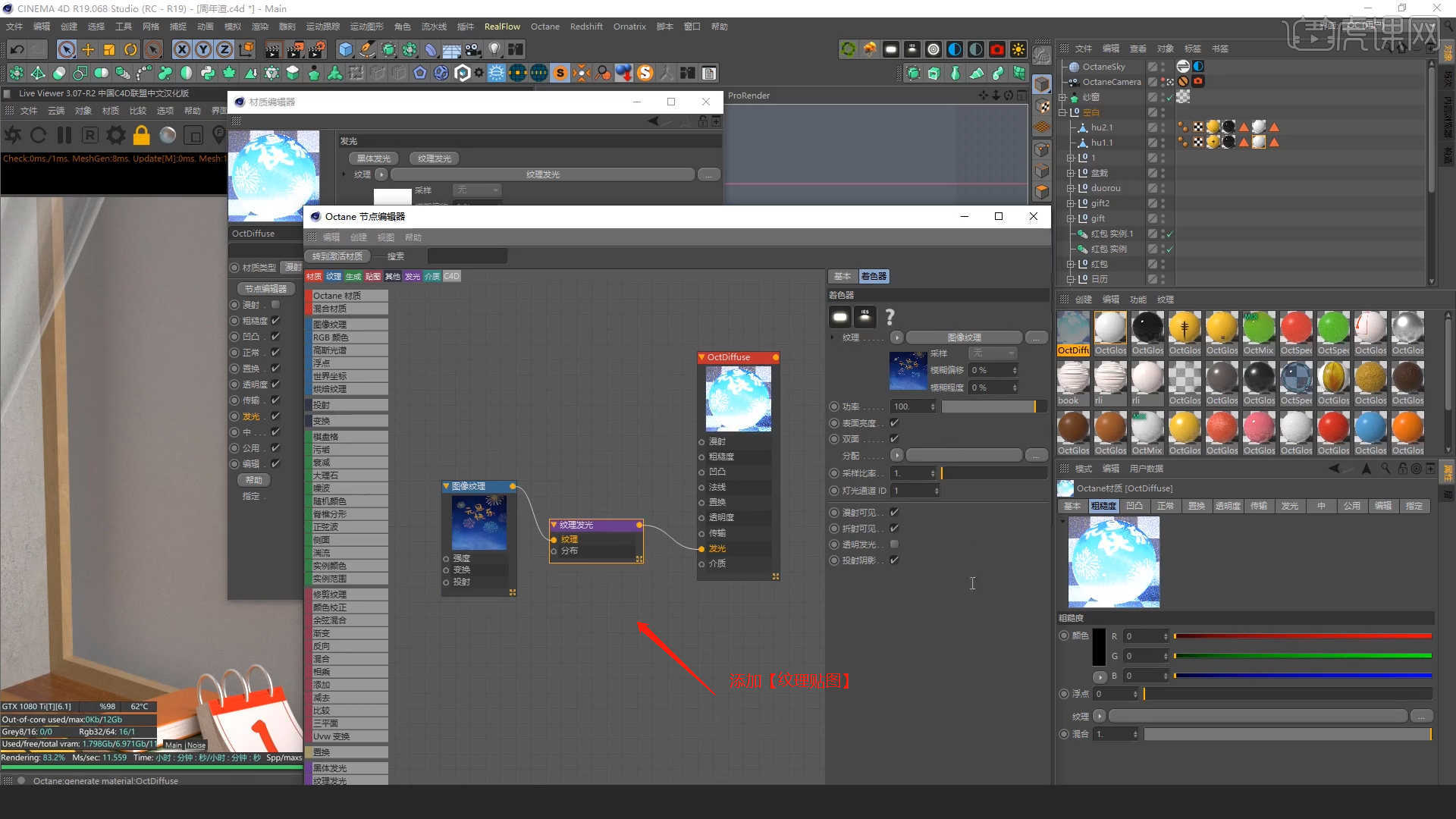
Task: Click the undo arrow icon
Action: [x=17, y=50]
